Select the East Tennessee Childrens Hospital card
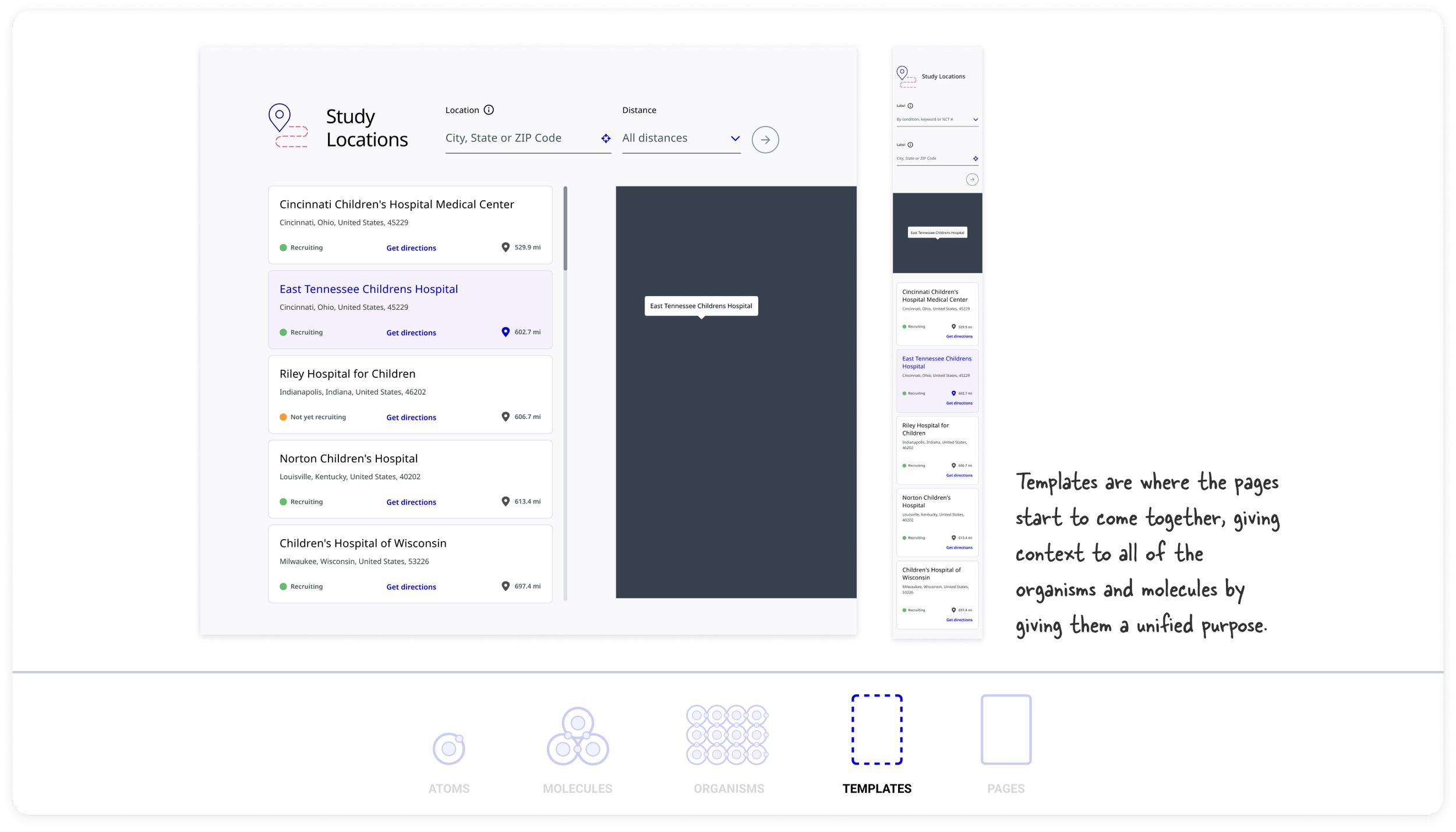1456x832 pixels. pos(409,309)
